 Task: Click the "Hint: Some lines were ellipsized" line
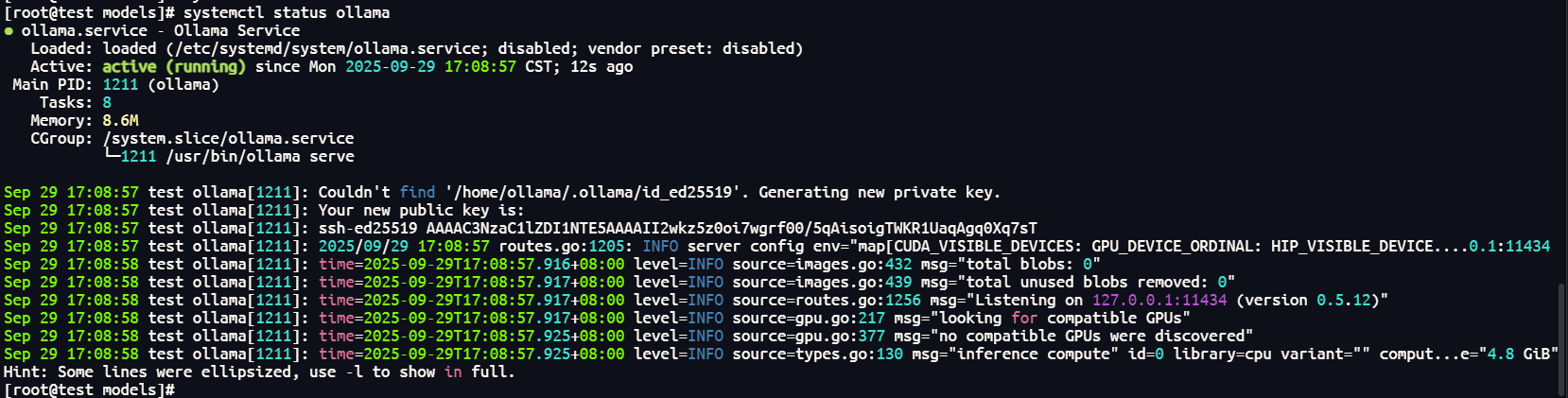(259, 372)
